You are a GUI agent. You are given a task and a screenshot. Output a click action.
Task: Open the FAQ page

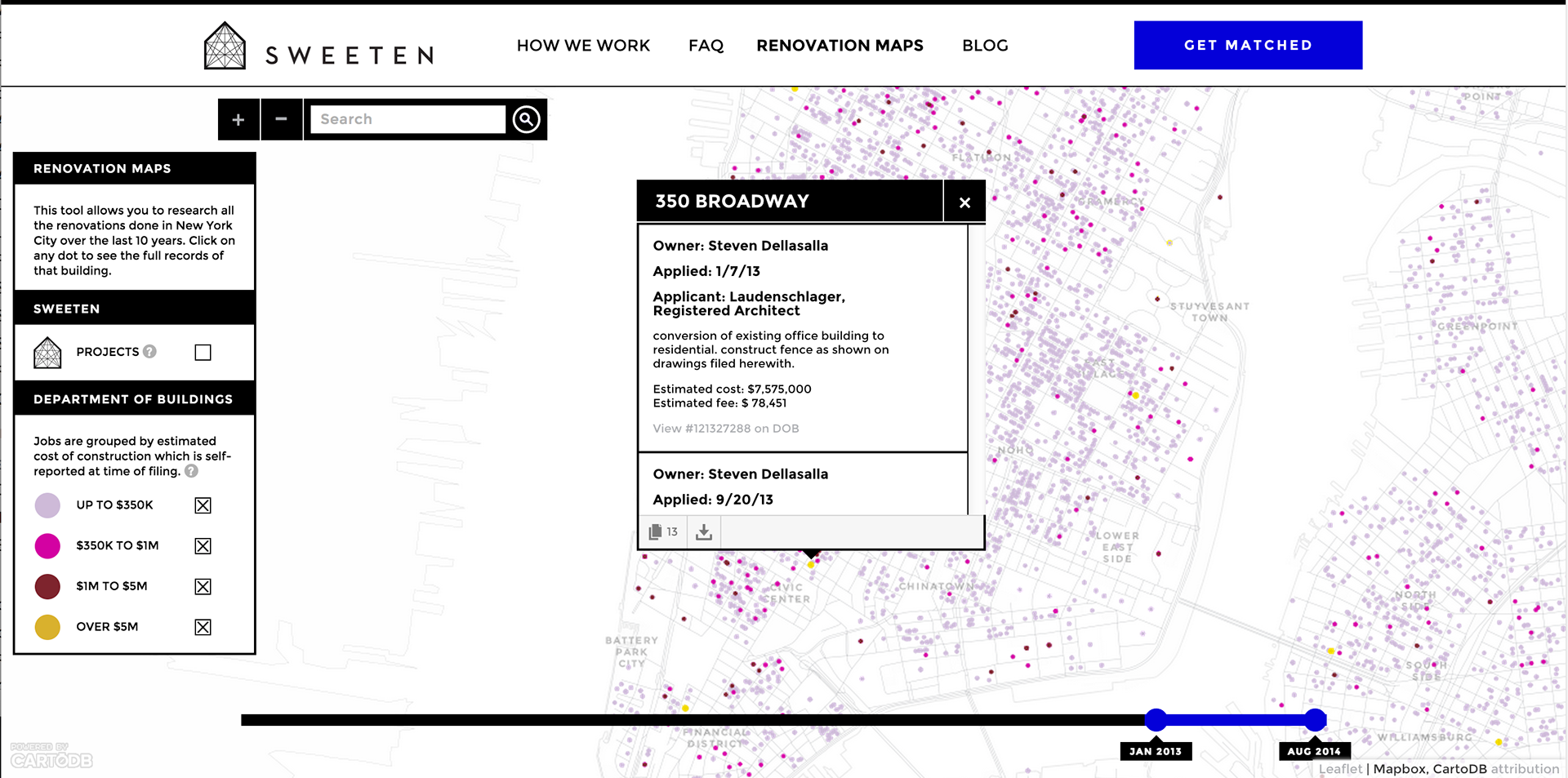click(706, 46)
